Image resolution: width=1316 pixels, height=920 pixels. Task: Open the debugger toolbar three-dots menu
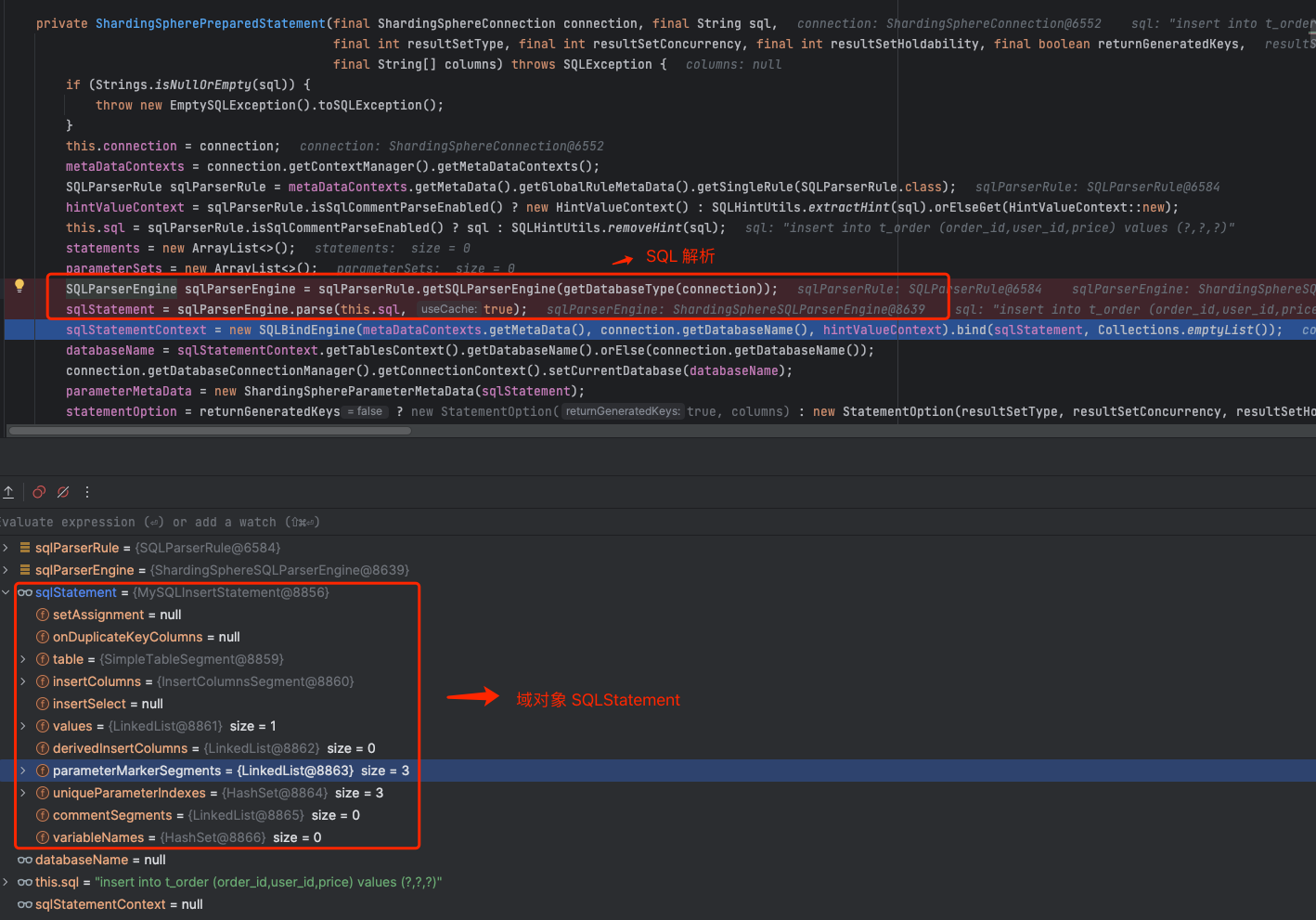87,492
